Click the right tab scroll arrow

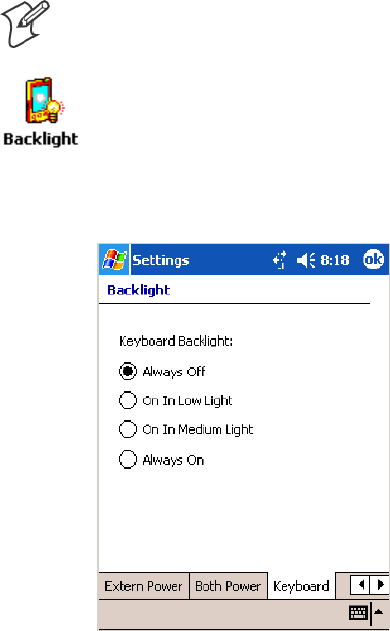tap(380, 584)
